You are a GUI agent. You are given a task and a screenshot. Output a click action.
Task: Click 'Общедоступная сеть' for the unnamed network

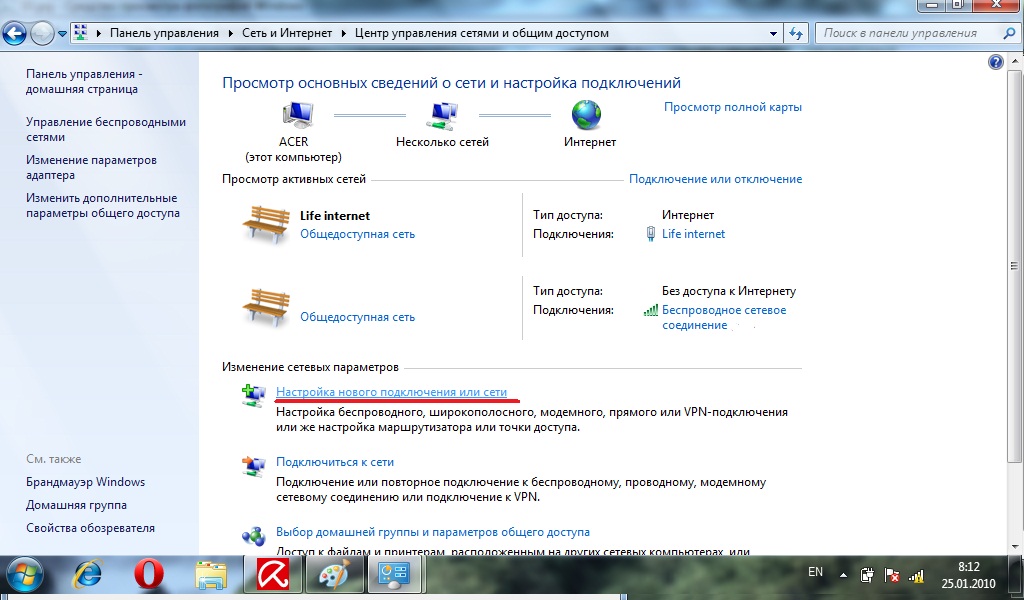(x=357, y=317)
